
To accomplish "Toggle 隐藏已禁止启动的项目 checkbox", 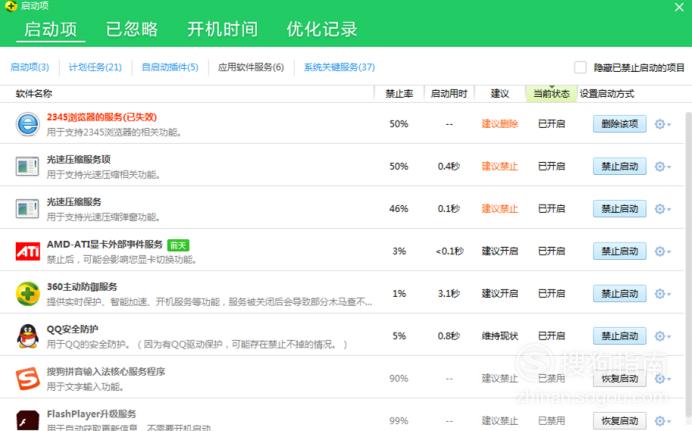I will pyautogui.click(x=580, y=67).
